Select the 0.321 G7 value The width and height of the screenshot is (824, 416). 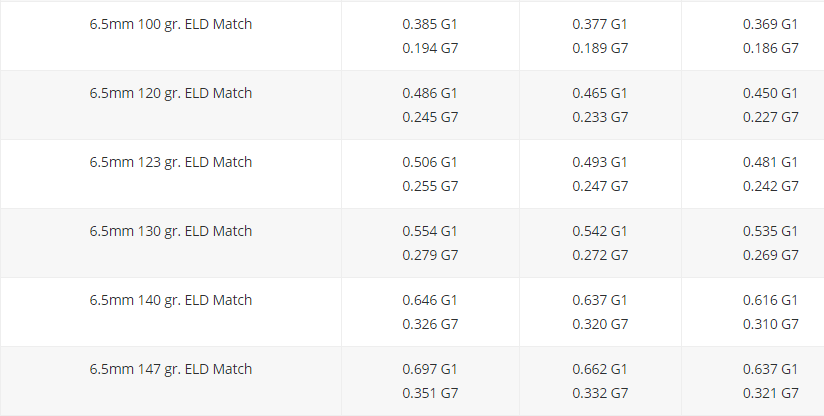(771, 393)
